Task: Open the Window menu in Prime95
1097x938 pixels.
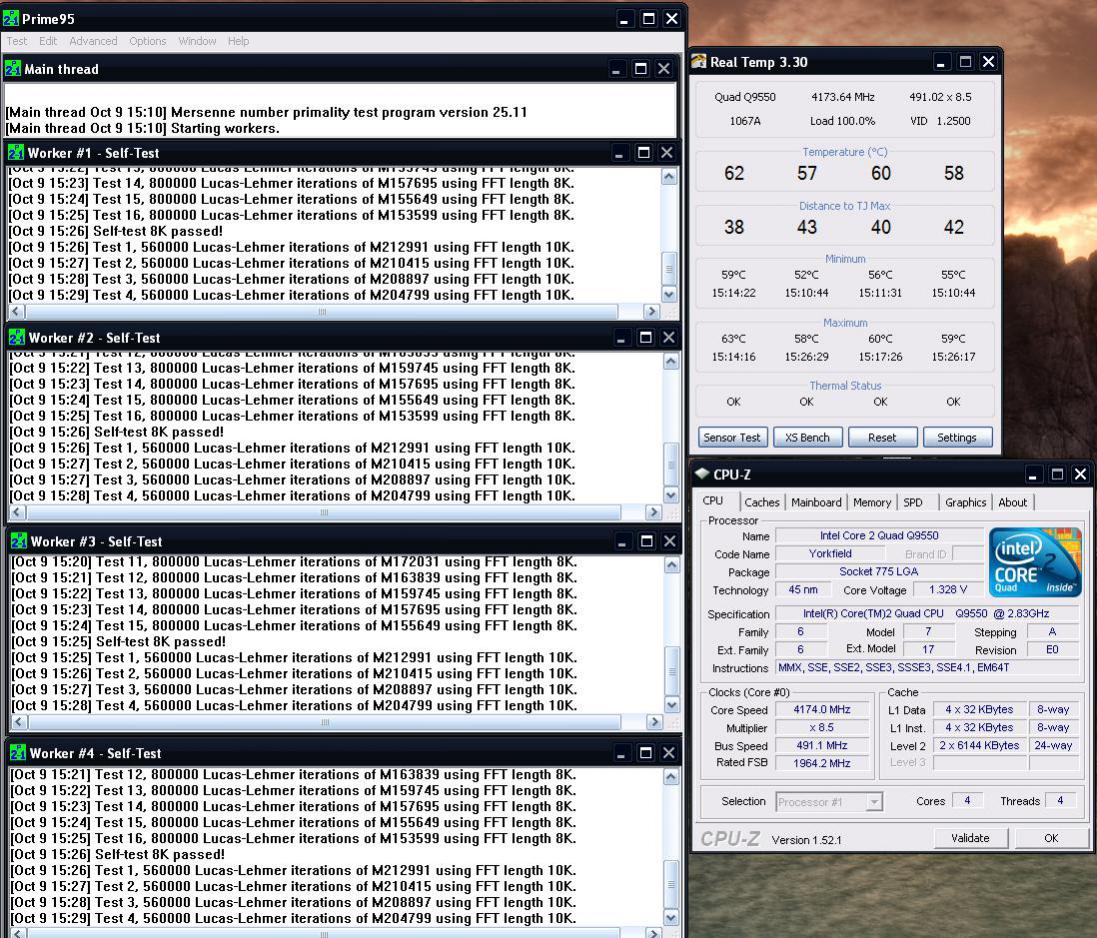Action: 197,41
